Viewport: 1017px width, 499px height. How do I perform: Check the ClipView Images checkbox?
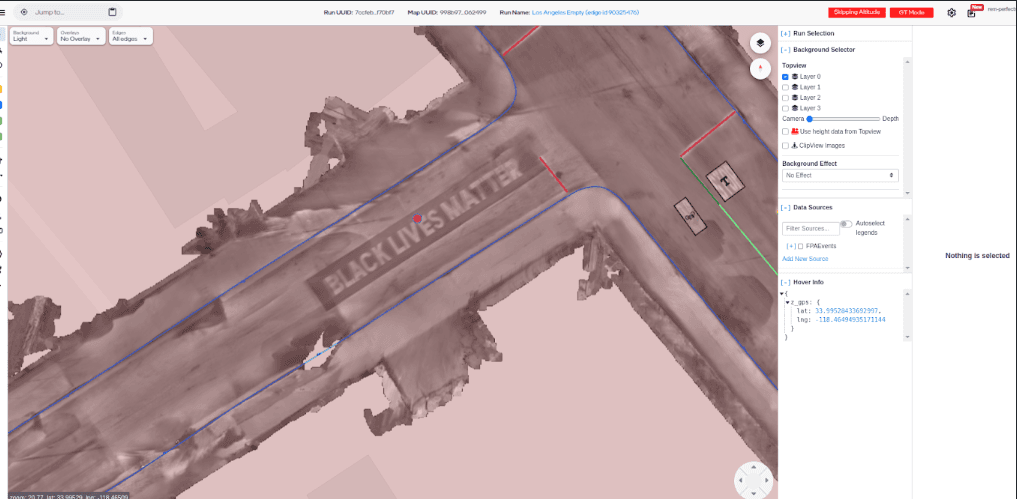[x=785, y=145]
